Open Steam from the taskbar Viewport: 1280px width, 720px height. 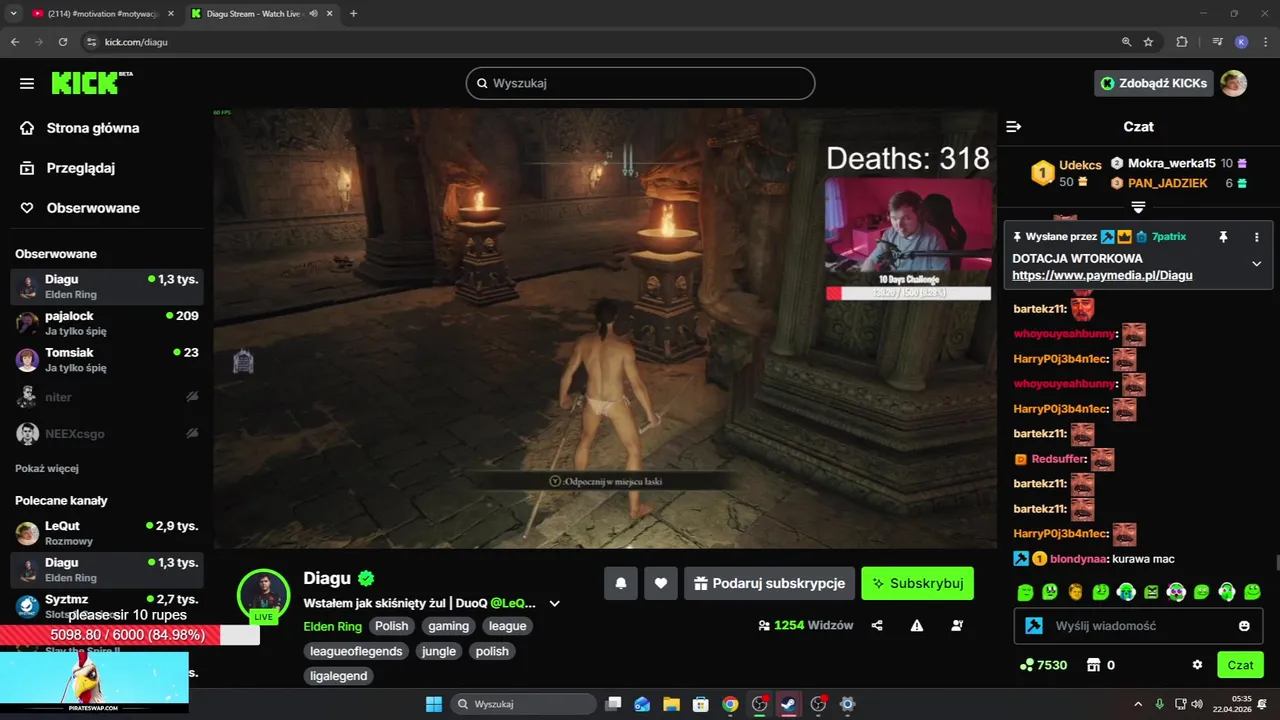click(x=789, y=704)
